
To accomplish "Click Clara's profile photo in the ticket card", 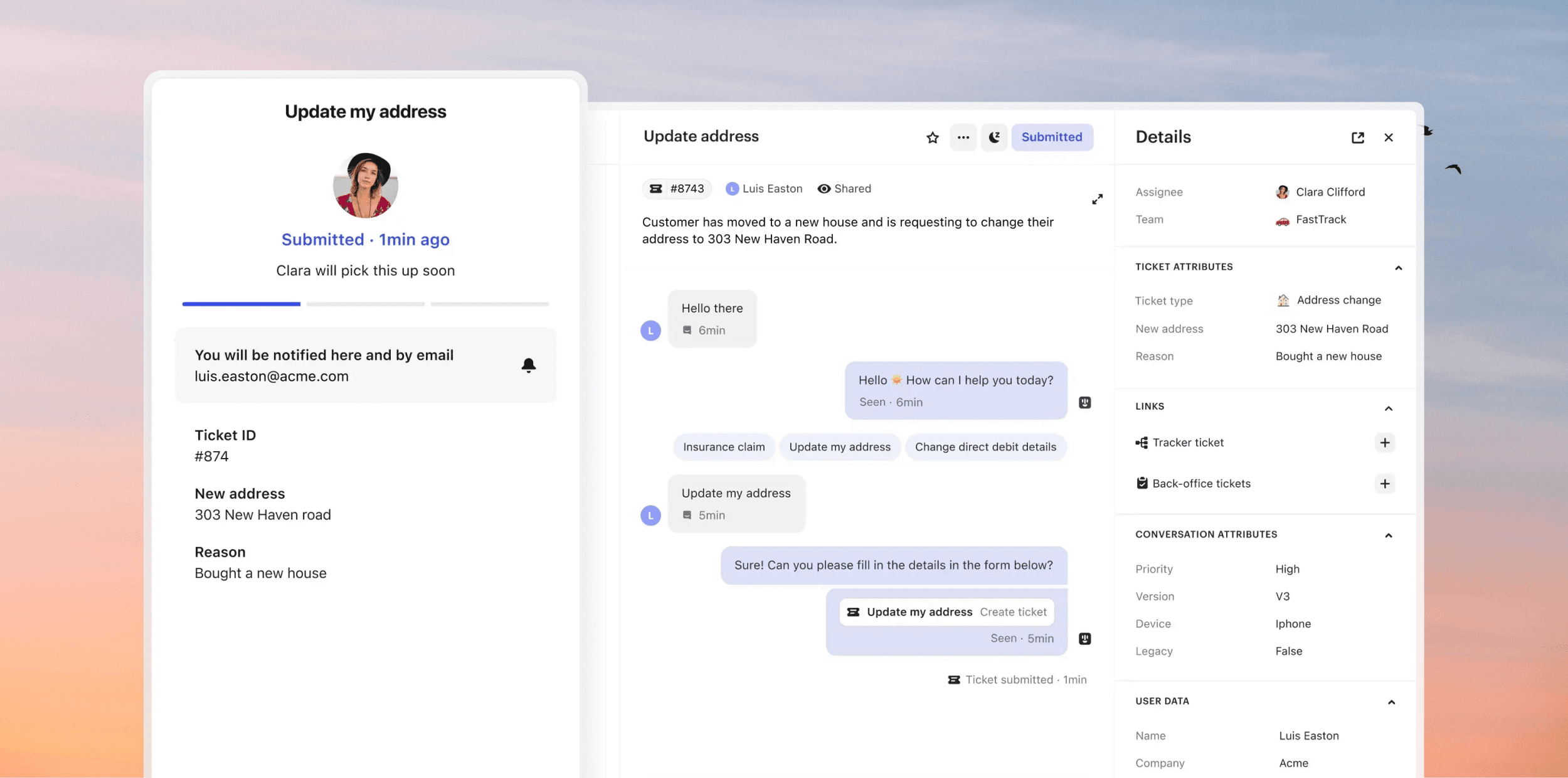I will click(x=366, y=185).
